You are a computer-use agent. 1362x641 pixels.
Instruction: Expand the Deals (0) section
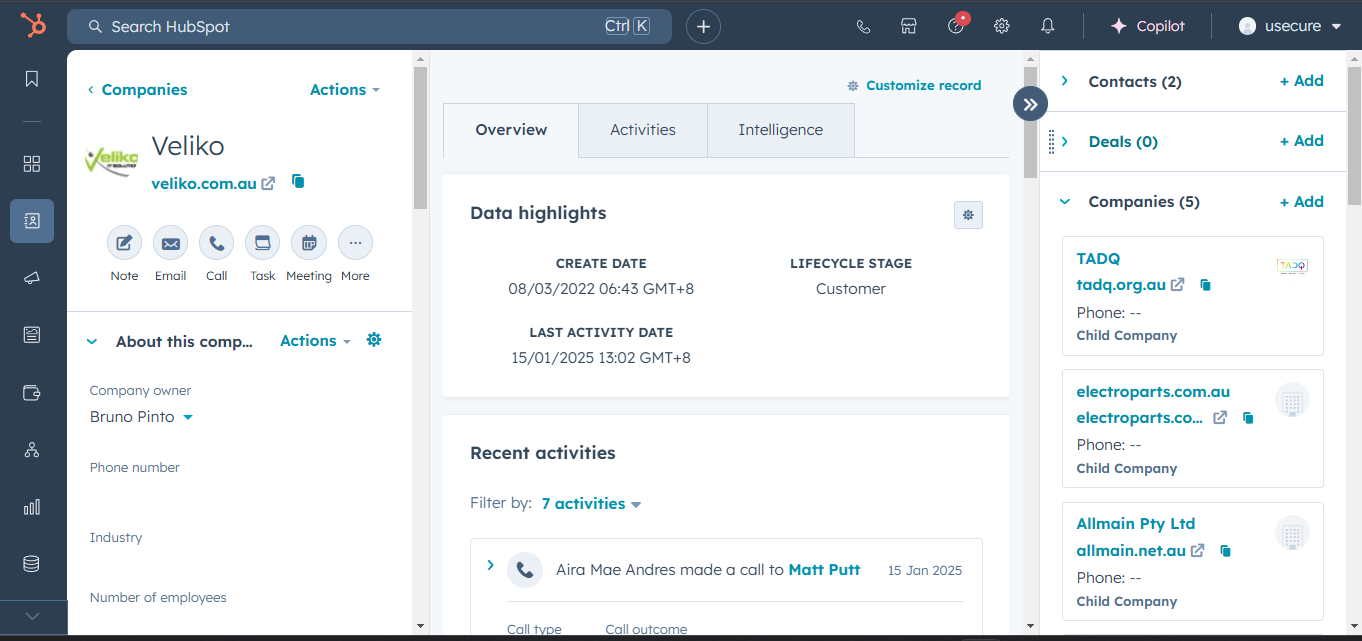1064,141
